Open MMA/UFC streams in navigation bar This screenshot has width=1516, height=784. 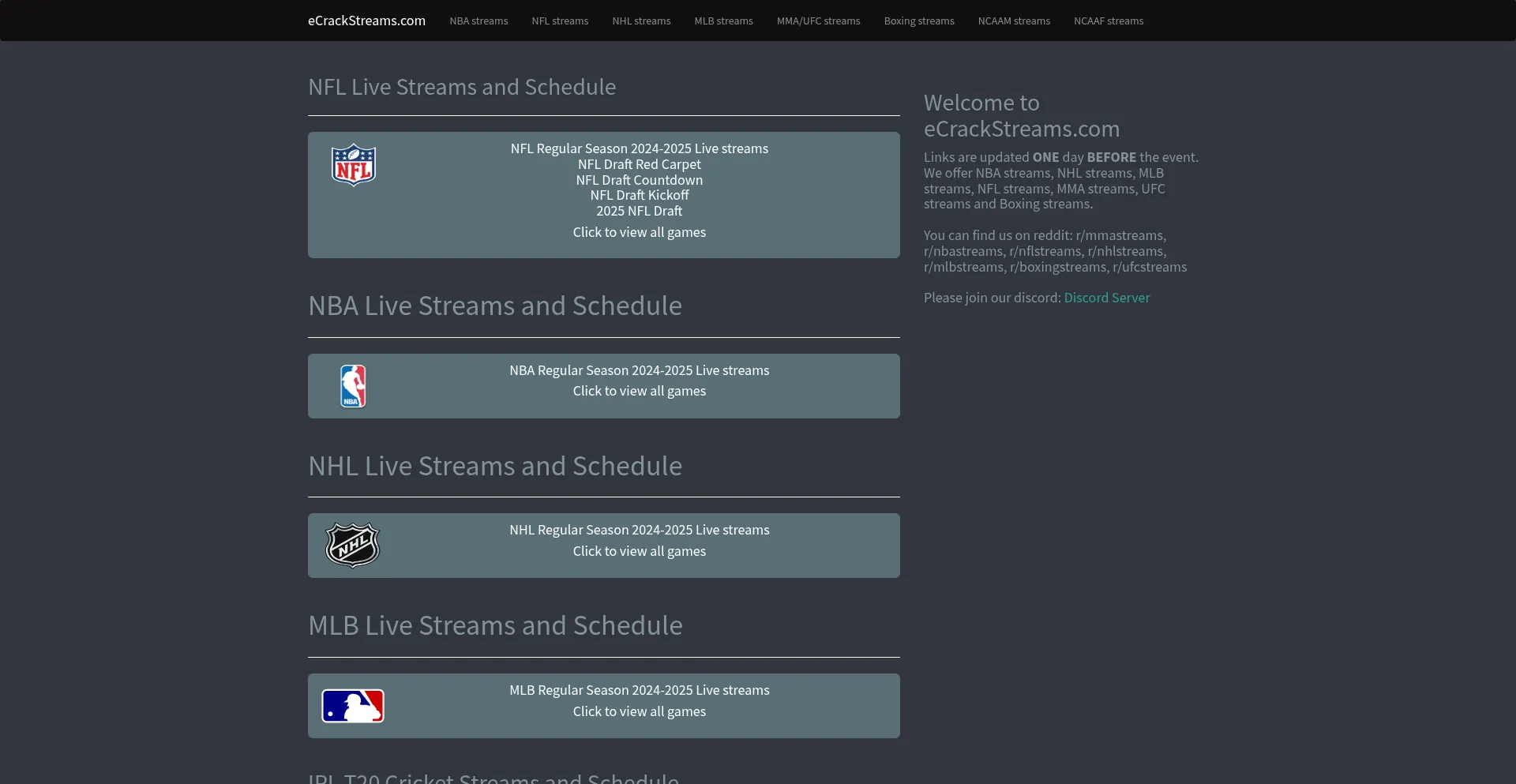pos(818,21)
